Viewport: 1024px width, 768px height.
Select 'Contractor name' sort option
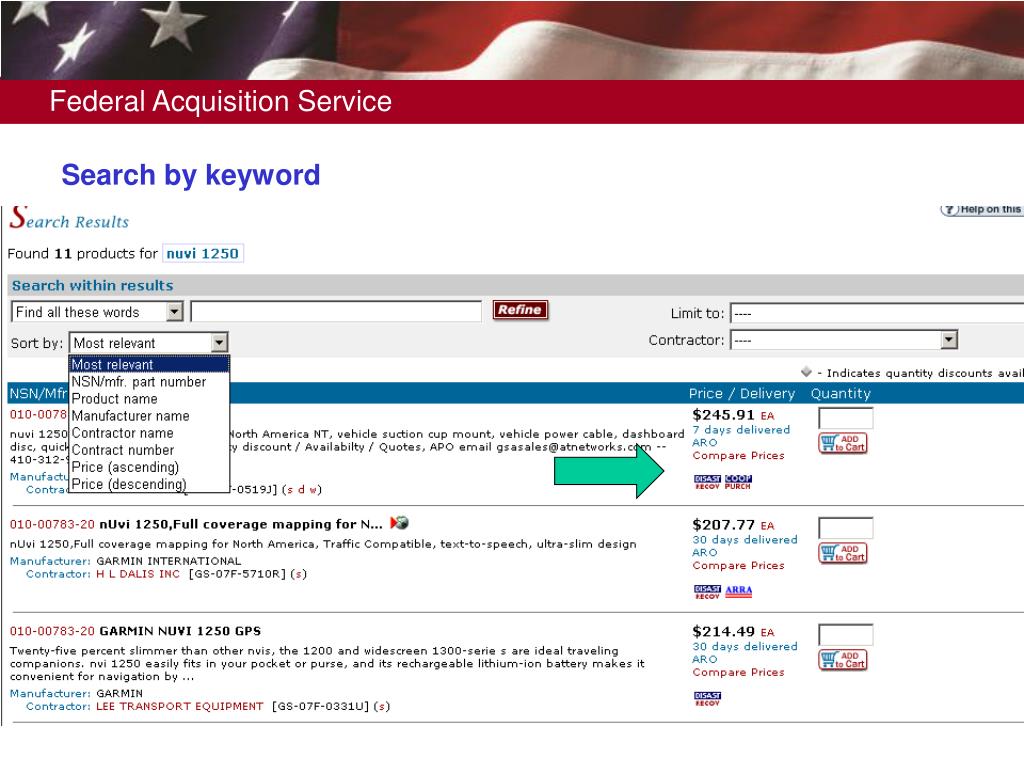pyautogui.click(x=149, y=433)
